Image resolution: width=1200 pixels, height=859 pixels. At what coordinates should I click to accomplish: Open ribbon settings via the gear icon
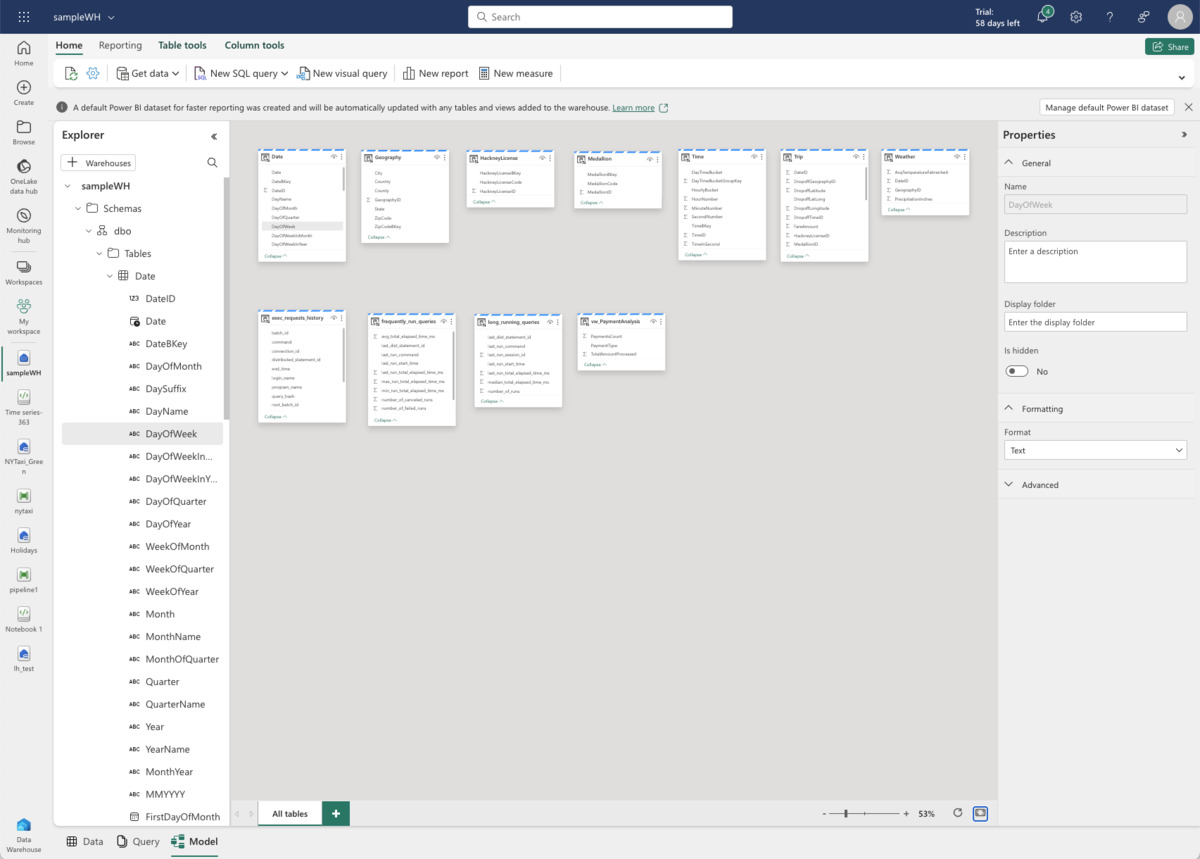(93, 72)
